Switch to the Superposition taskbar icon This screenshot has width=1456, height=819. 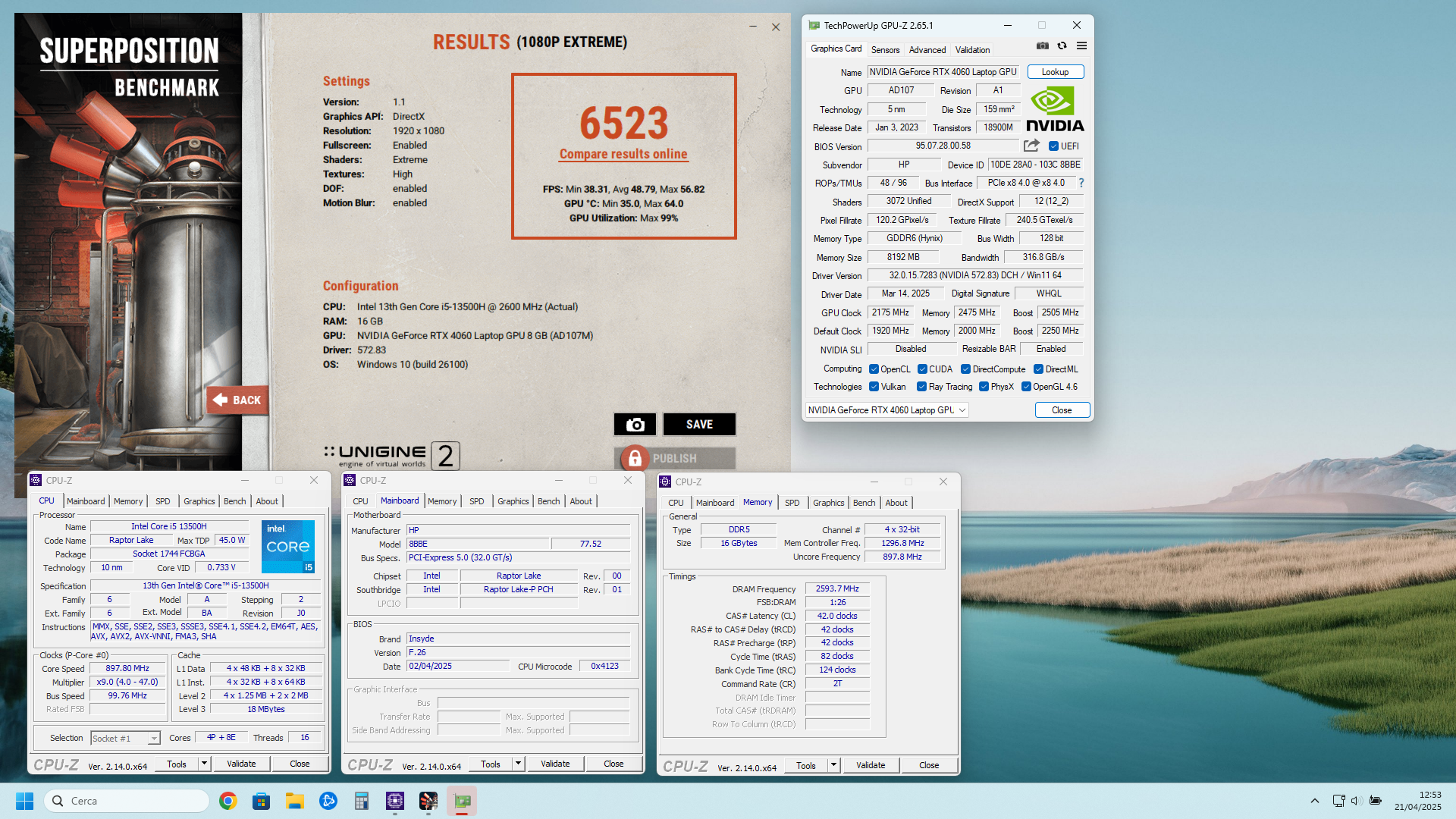point(428,801)
